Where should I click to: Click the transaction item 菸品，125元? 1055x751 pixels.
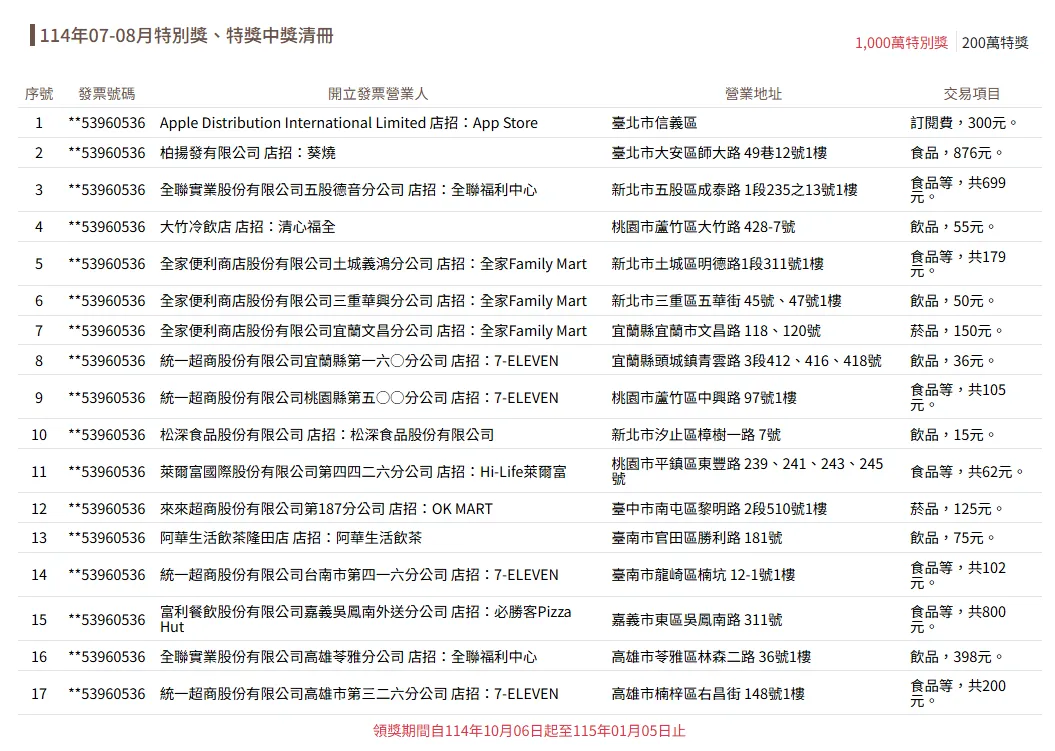tap(957, 509)
